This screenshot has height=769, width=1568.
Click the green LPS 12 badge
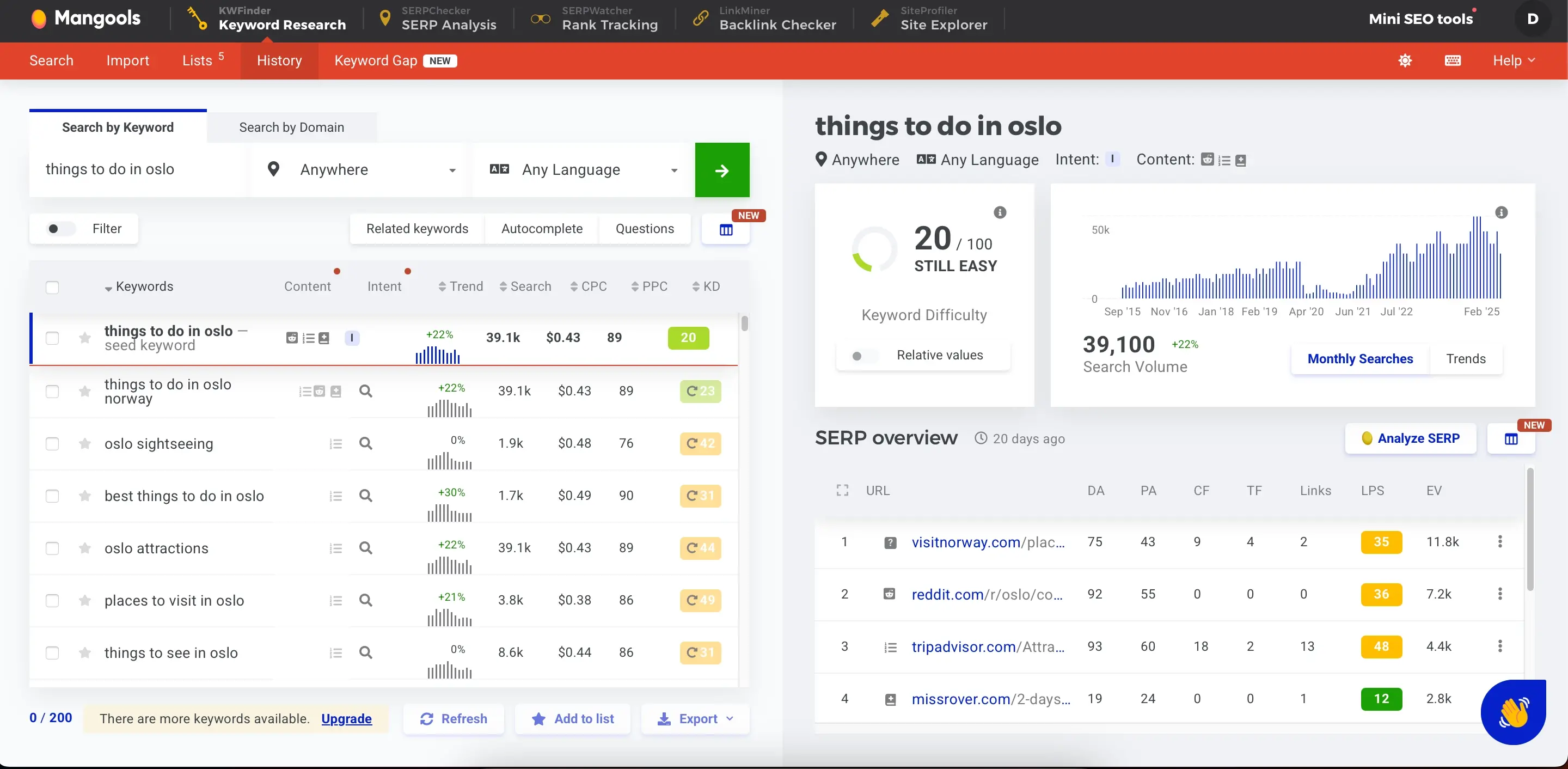(x=1381, y=698)
